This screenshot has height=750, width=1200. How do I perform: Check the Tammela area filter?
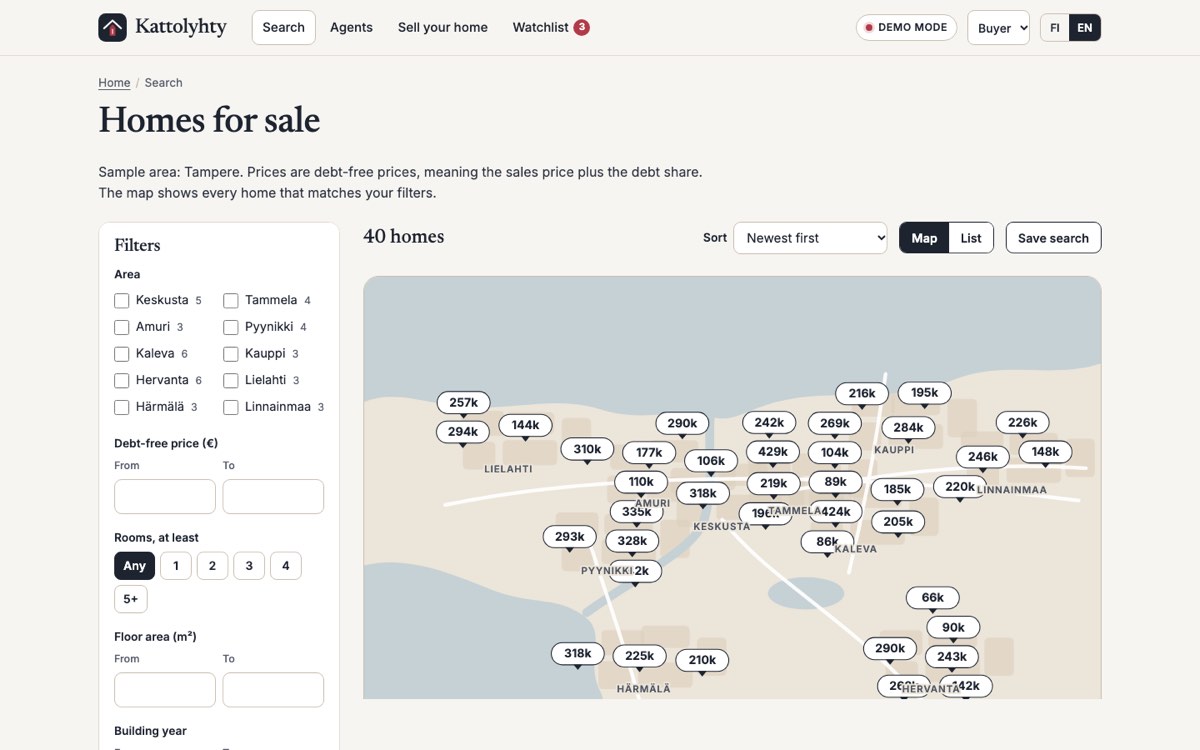(x=231, y=300)
